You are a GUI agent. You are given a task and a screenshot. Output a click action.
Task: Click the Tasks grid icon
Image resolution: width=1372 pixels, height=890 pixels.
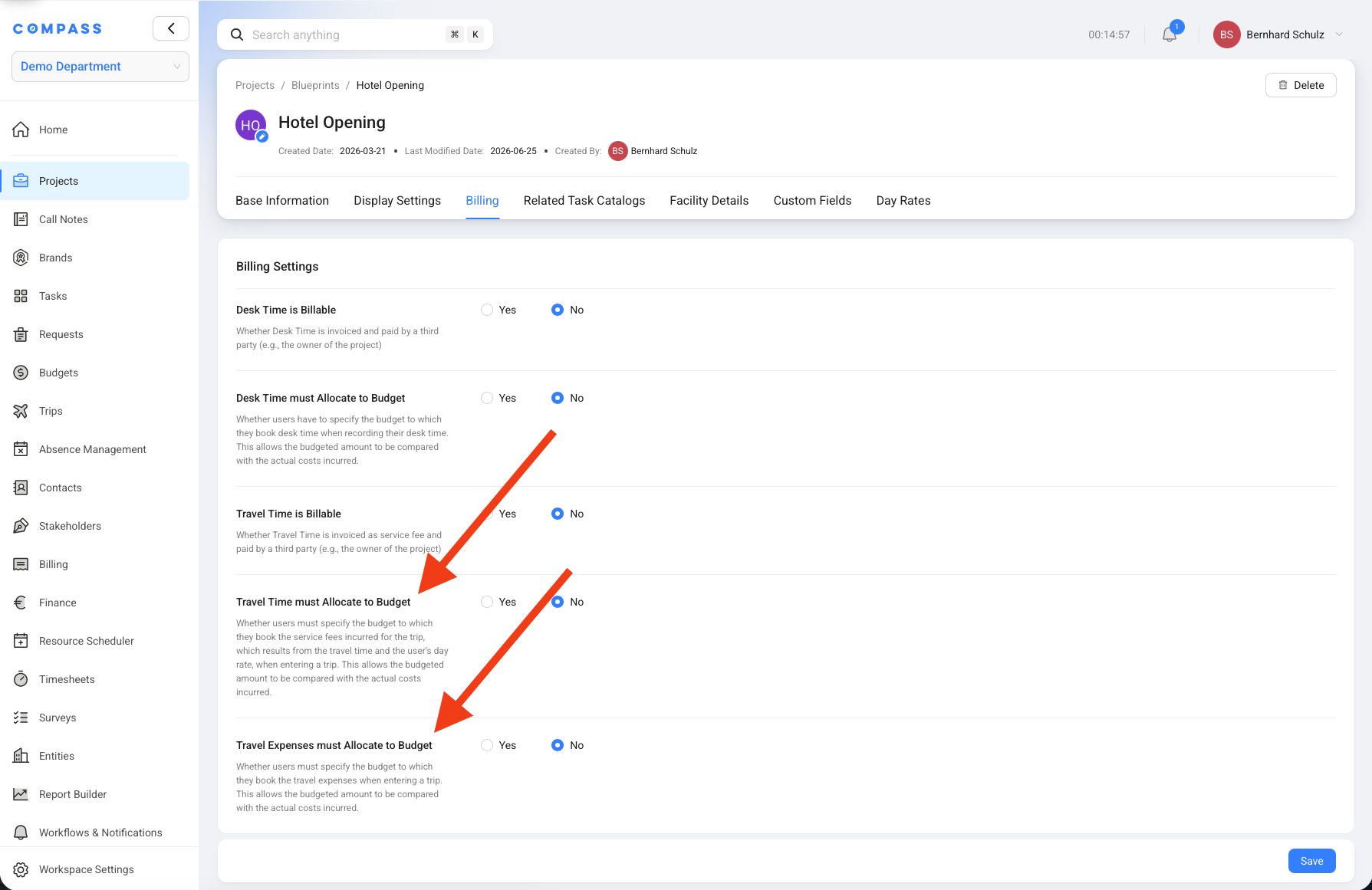pyautogui.click(x=21, y=296)
